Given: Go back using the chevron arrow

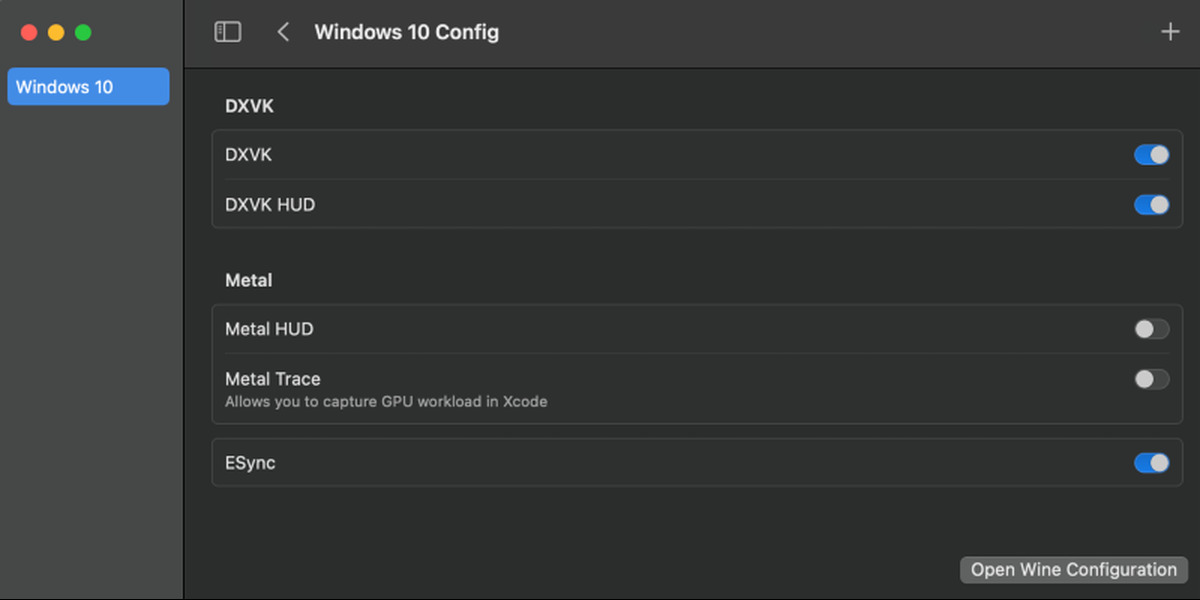Looking at the screenshot, I should [x=283, y=32].
